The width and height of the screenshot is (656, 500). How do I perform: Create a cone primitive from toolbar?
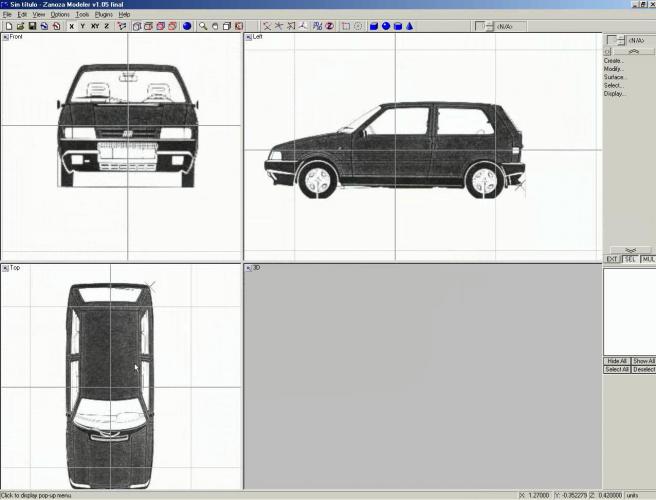(x=410, y=26)
